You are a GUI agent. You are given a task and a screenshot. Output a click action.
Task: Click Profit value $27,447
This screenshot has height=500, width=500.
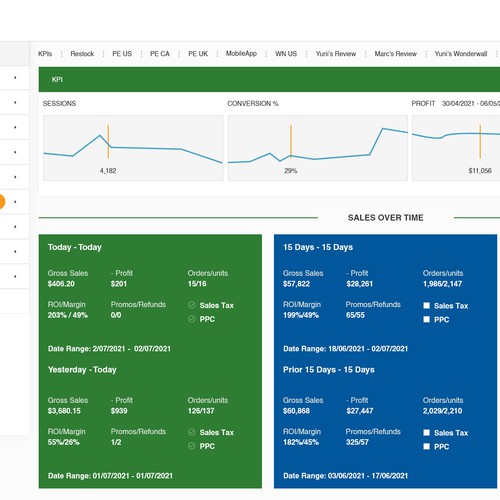coord(360,411)
